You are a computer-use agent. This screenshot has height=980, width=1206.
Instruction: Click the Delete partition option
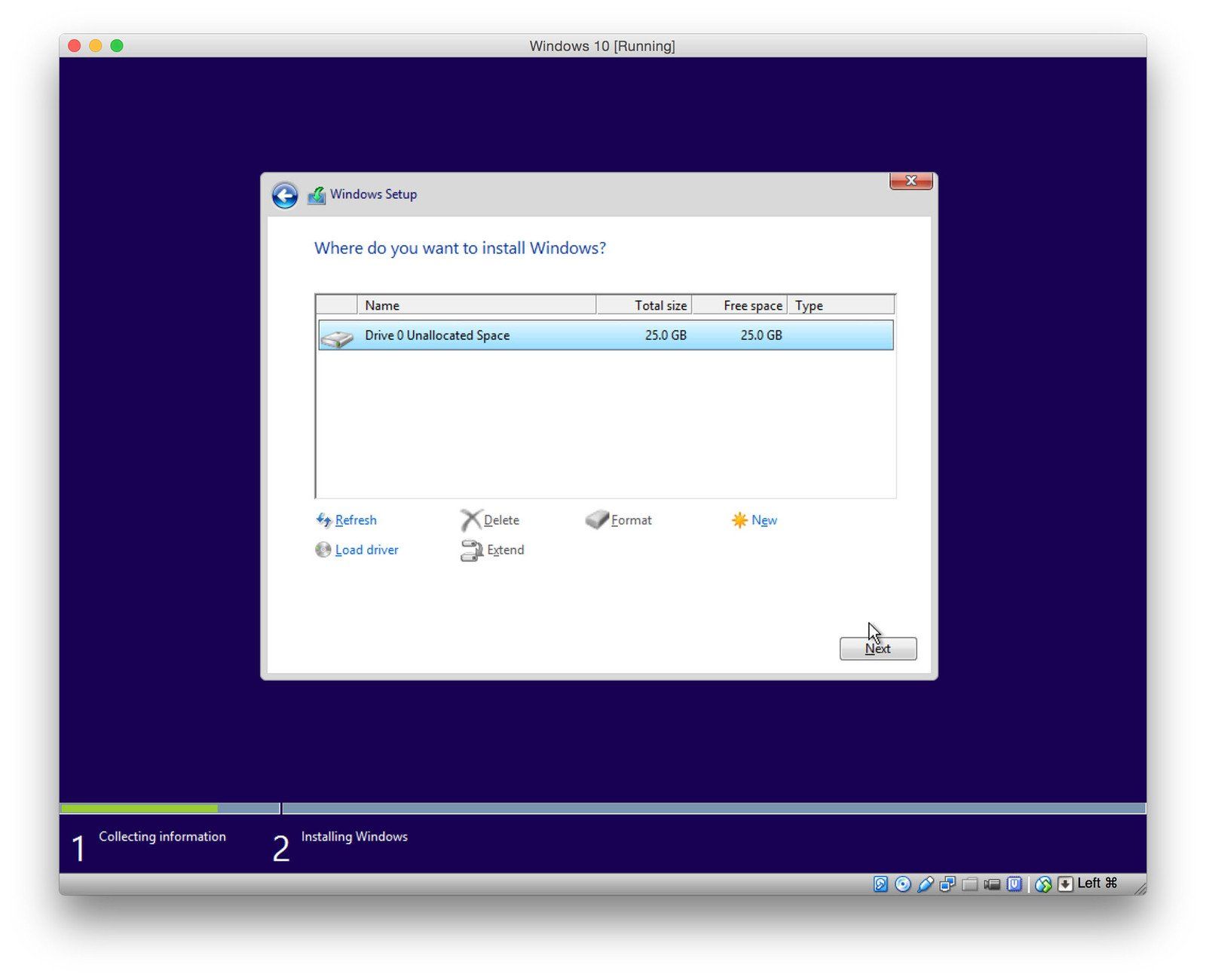click(500, 520)
